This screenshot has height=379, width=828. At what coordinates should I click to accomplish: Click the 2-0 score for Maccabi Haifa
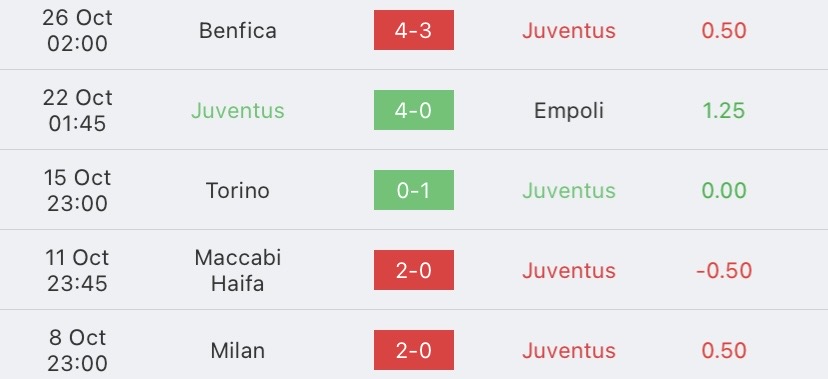click(414, 270)
